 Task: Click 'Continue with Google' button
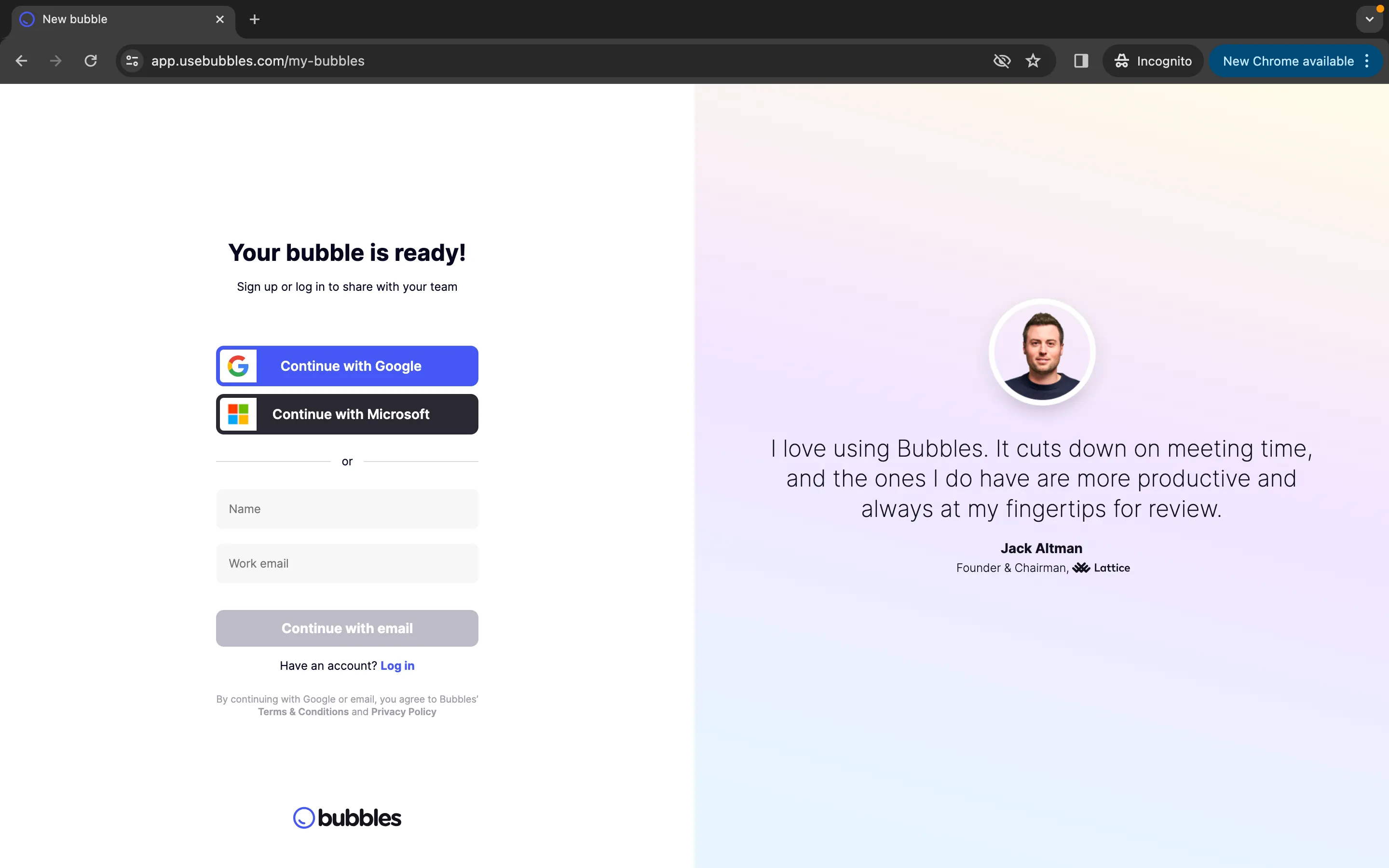347,366
